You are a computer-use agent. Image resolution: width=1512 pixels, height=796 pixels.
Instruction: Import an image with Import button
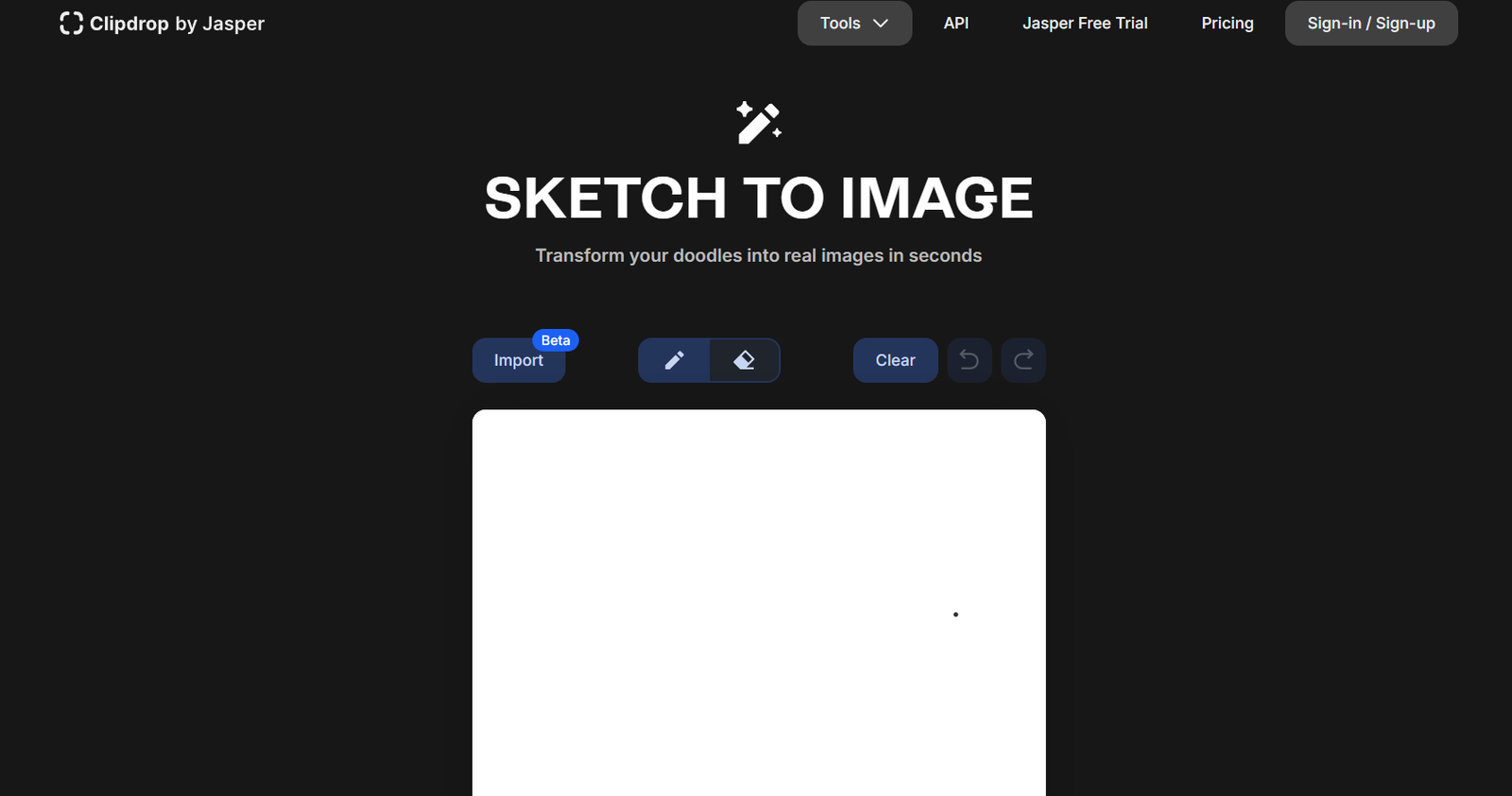pyautogui.click(x=518, y=361)
